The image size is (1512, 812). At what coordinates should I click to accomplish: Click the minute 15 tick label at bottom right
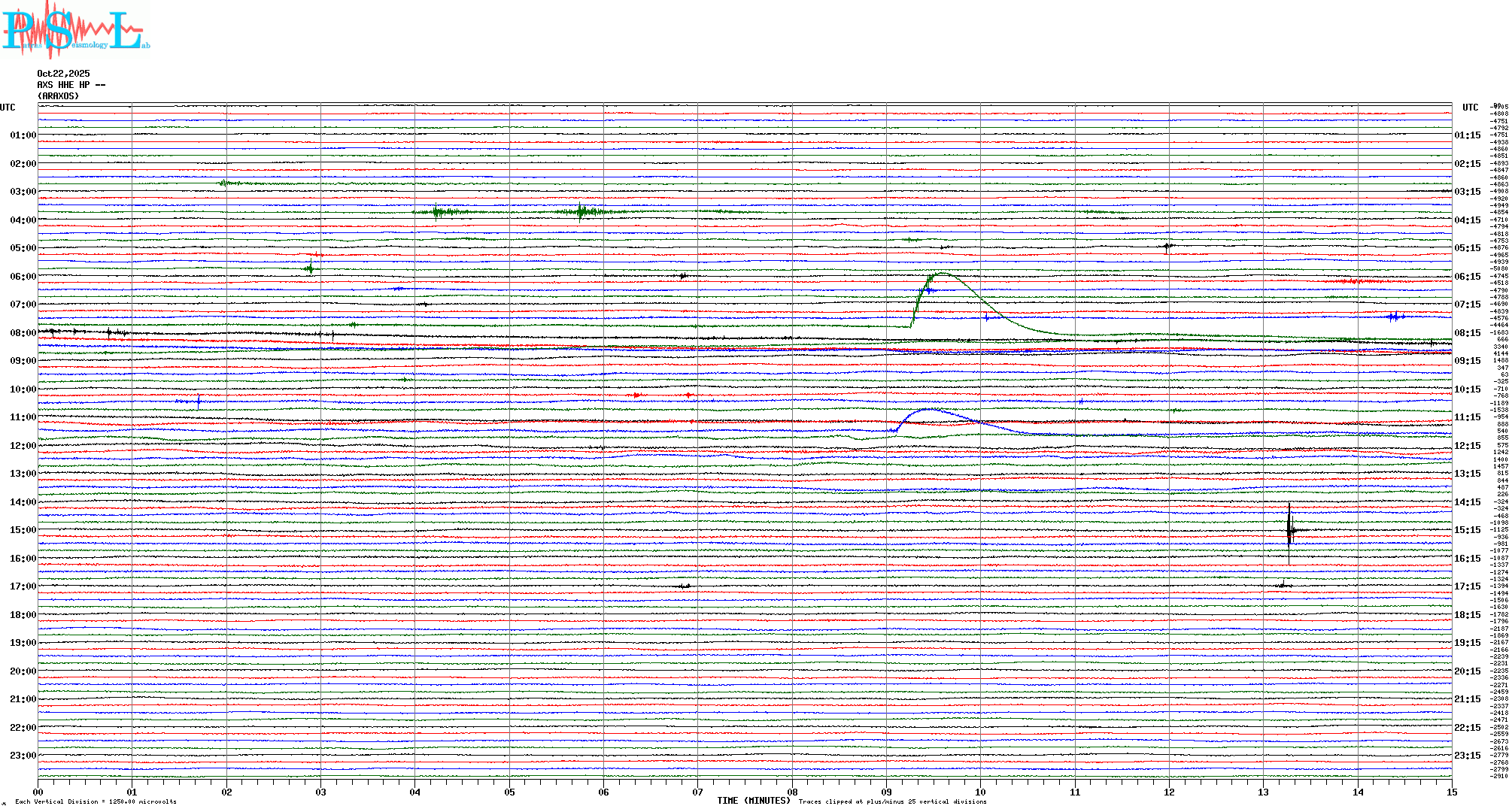coord(1451,792)
